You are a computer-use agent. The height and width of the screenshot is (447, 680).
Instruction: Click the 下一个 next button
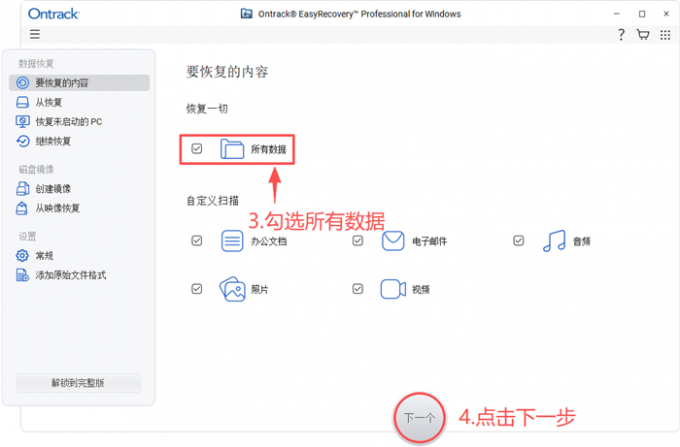(419, 418)
